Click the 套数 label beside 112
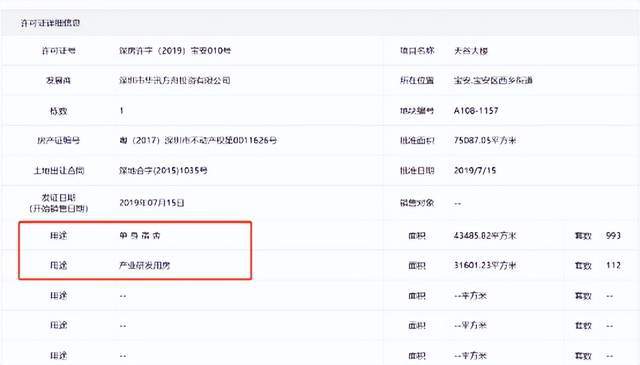Viewport: 640px width, 365px height. coord(583,265)
